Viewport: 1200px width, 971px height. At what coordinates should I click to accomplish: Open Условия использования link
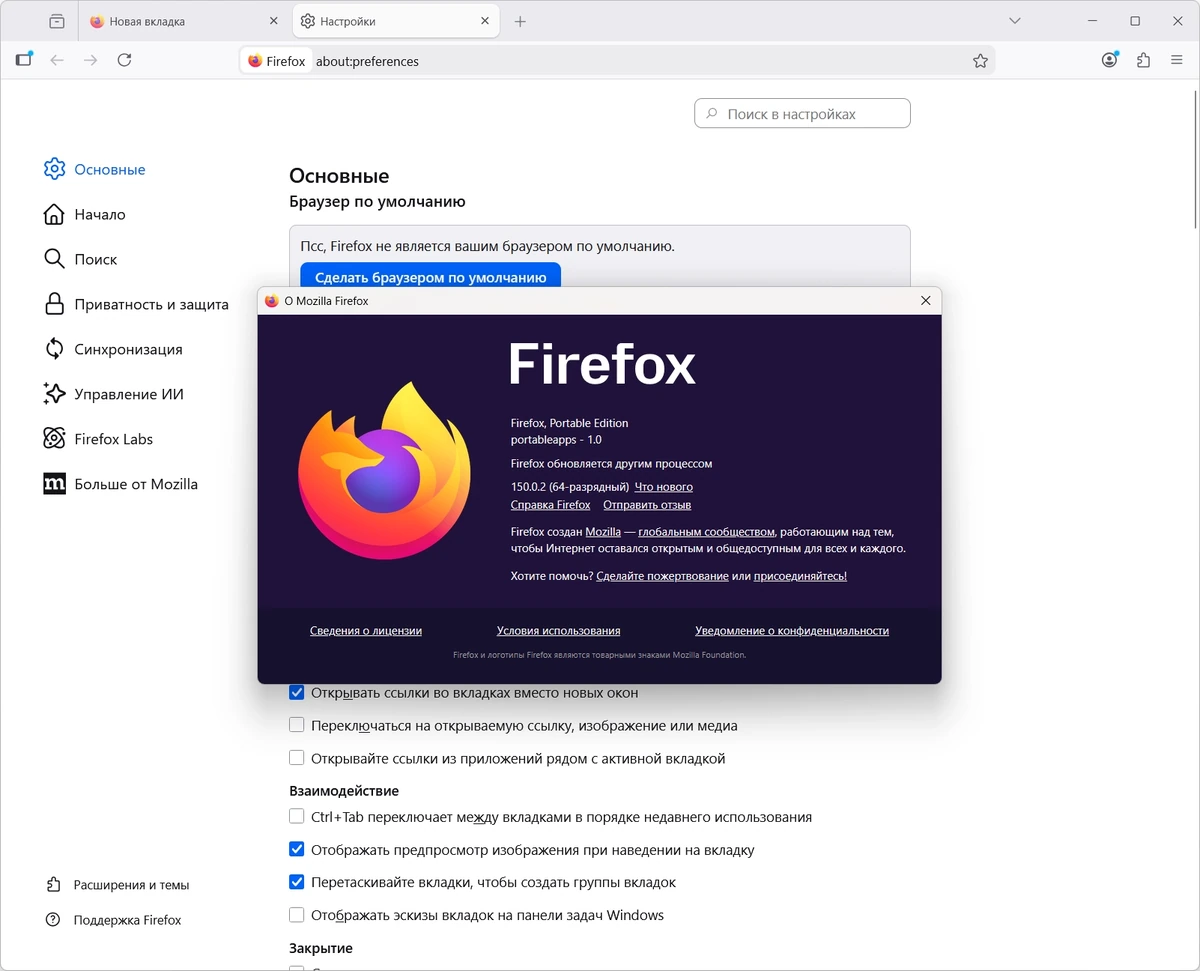[559, 631]
